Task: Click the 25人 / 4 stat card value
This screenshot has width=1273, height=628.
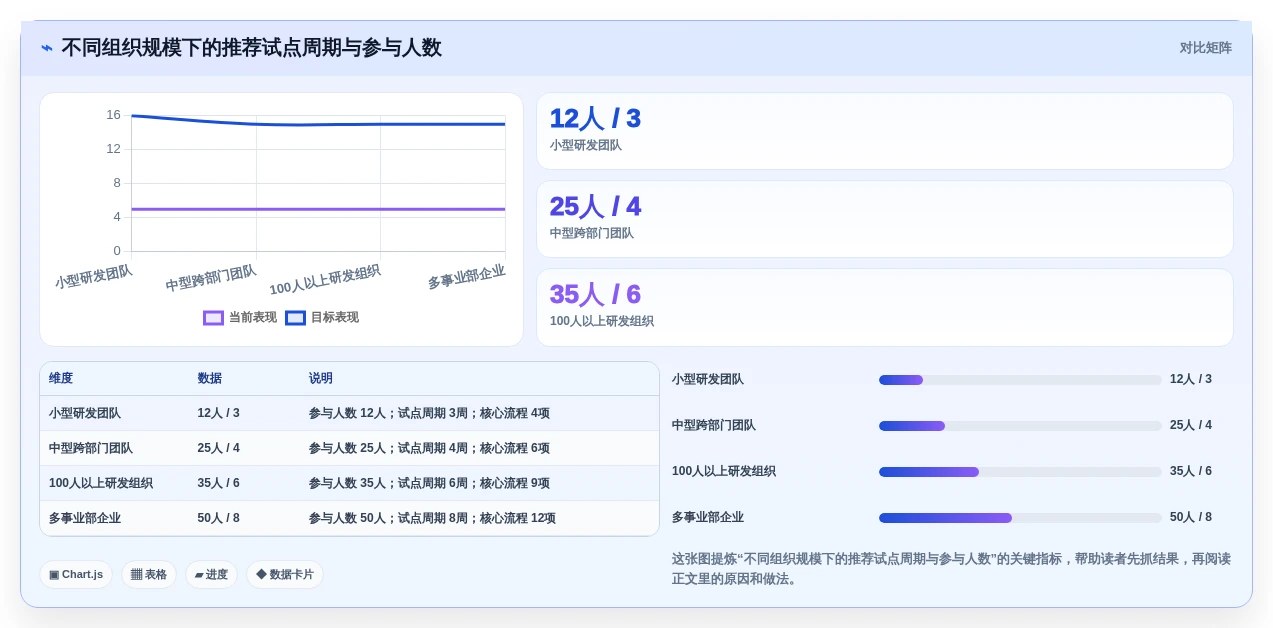Action: [x=595, y=207]
